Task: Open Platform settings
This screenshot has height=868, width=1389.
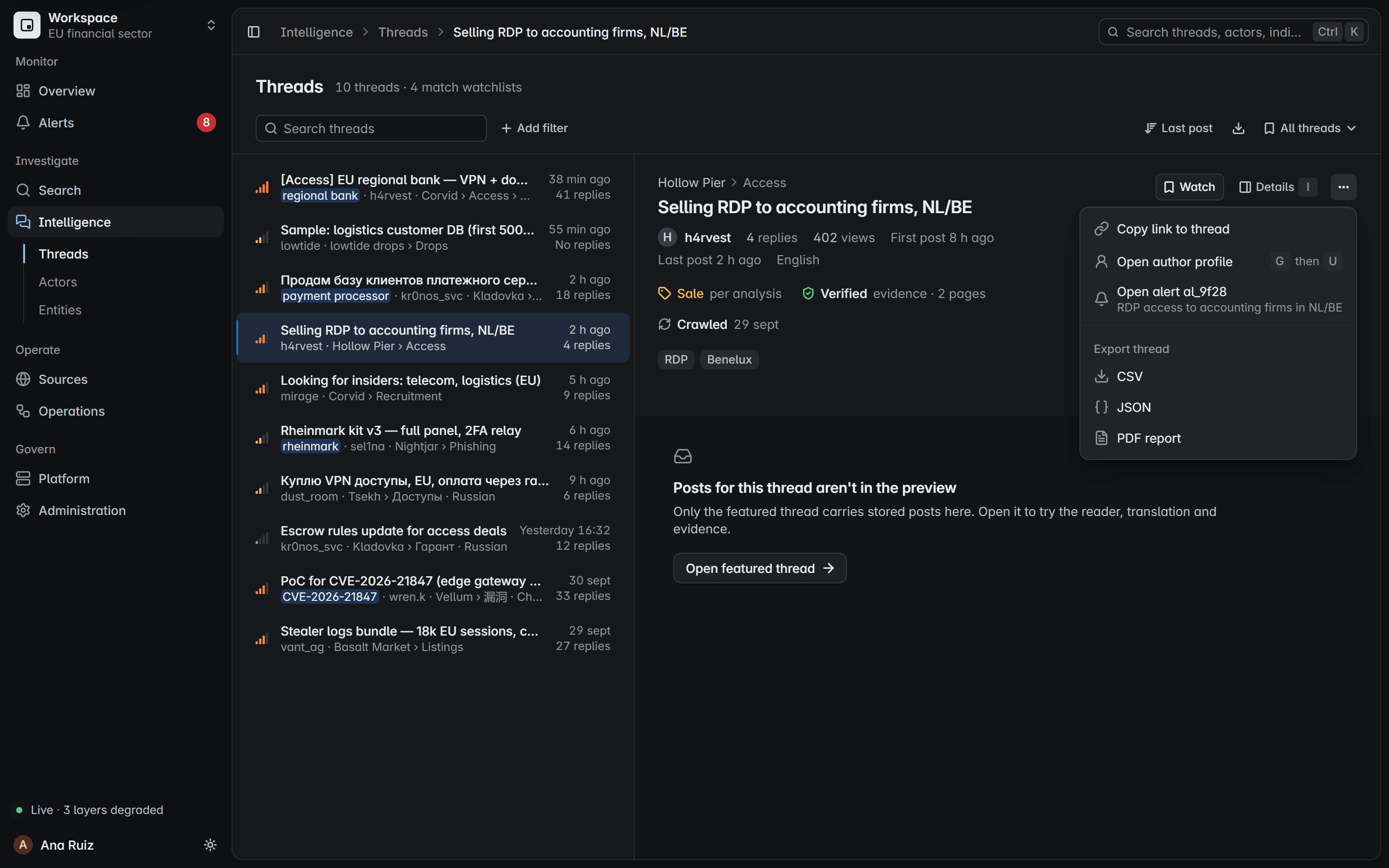Action: [x=115, y=478]
